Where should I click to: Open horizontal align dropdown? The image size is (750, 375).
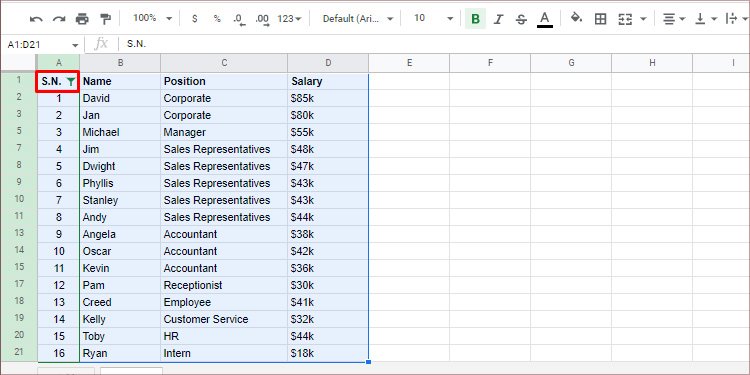673,19
